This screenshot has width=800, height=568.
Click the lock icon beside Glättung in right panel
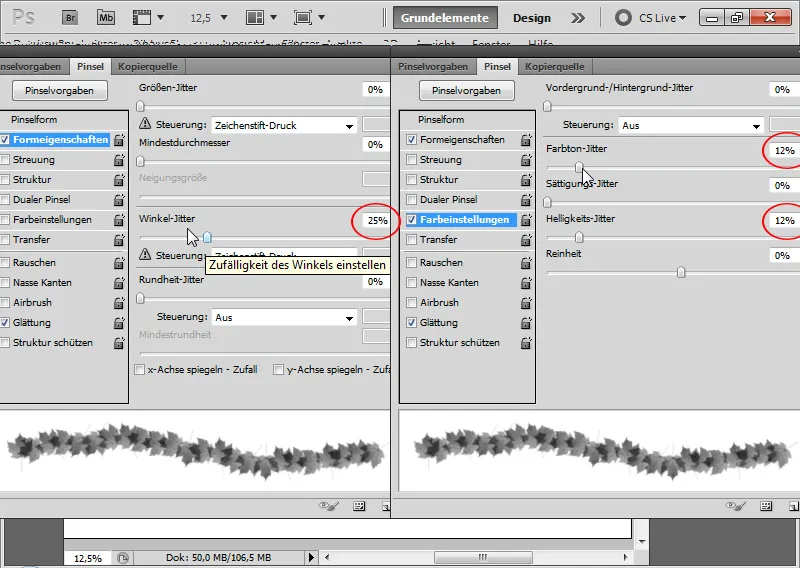pyautogui.click(x=526, y=323)
